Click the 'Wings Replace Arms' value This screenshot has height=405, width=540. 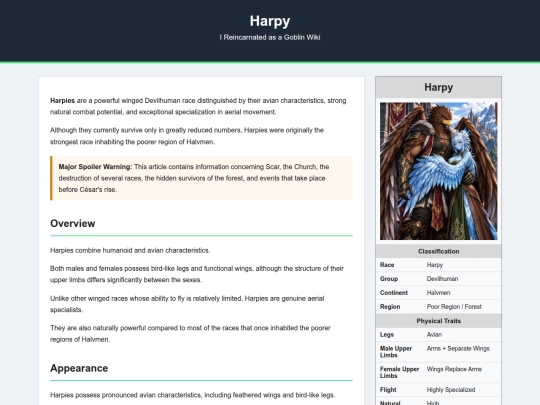454,369
